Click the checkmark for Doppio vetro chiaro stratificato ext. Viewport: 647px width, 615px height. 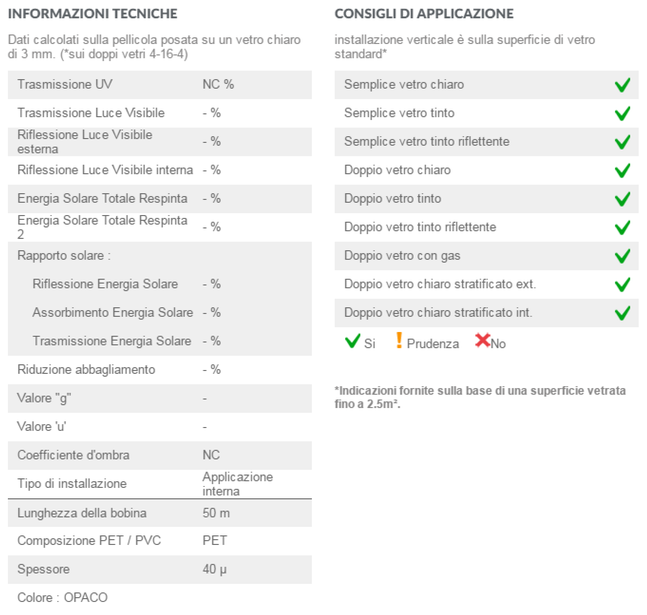coord(622,284)
